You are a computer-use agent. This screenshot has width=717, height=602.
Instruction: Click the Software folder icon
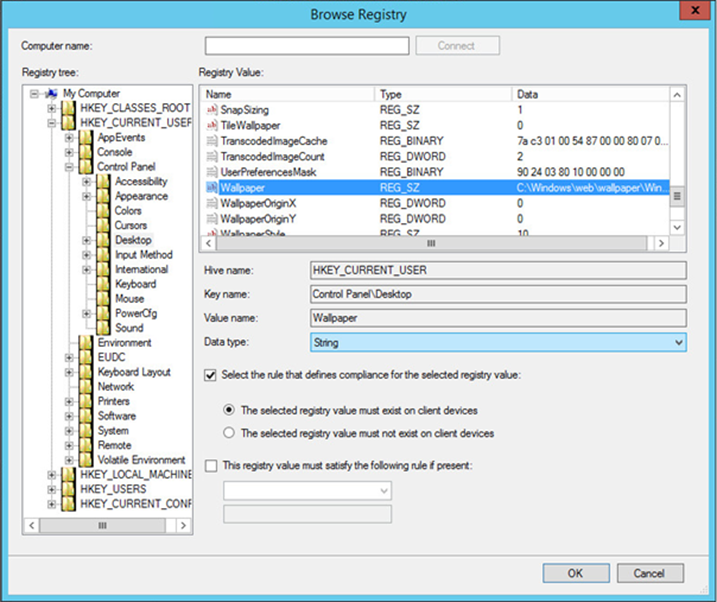[86, 416]
